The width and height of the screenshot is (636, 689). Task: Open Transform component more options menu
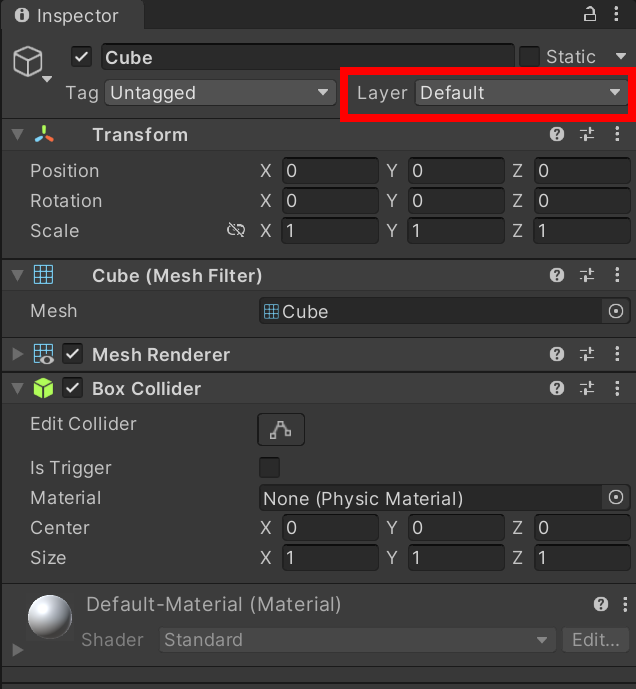point(617,134)
